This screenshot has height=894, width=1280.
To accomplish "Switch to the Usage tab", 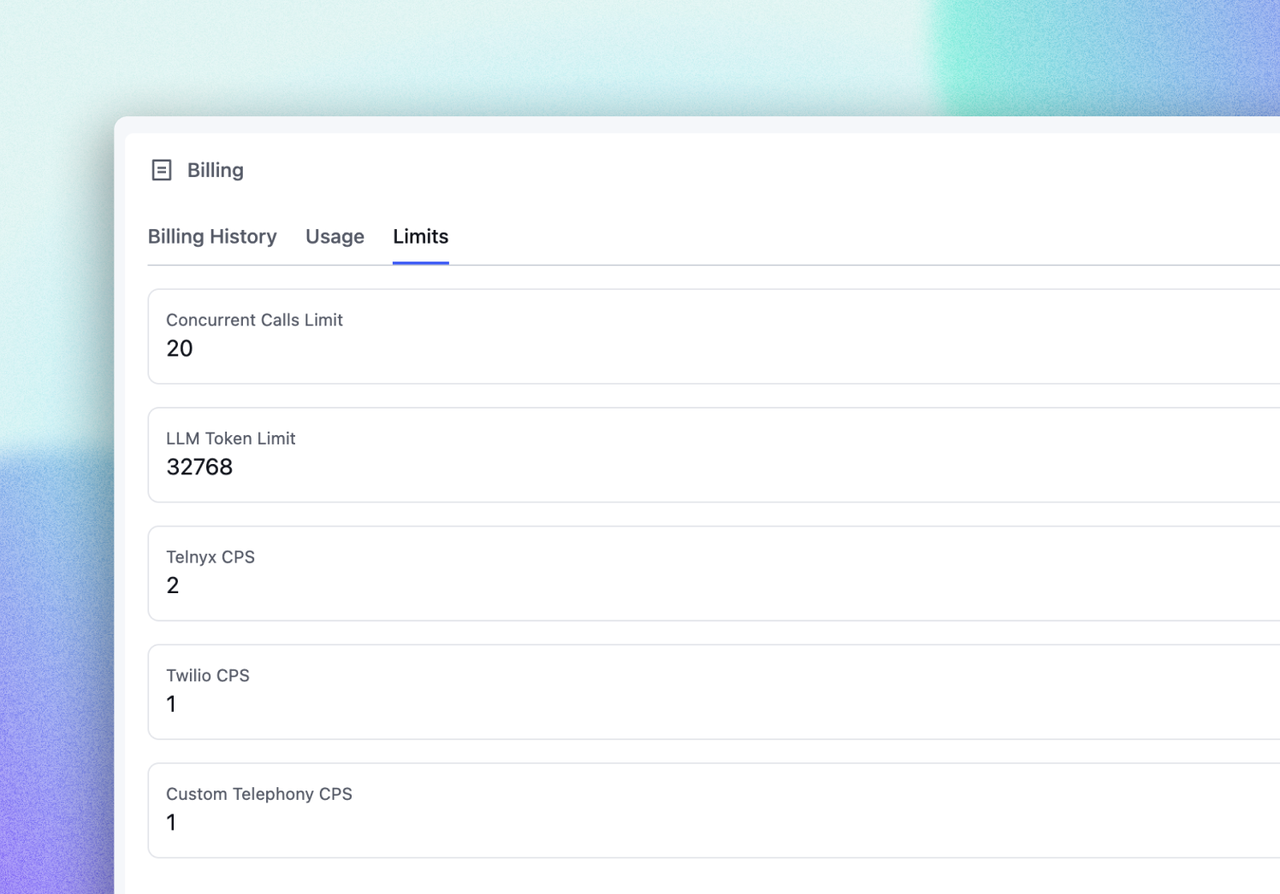I will coord(335,237).
